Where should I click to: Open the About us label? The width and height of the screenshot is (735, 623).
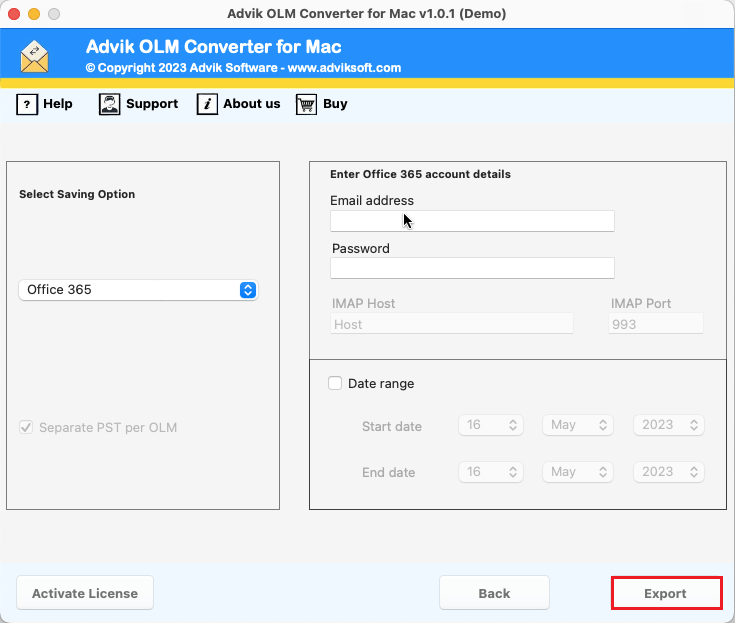tap(252, 104)
